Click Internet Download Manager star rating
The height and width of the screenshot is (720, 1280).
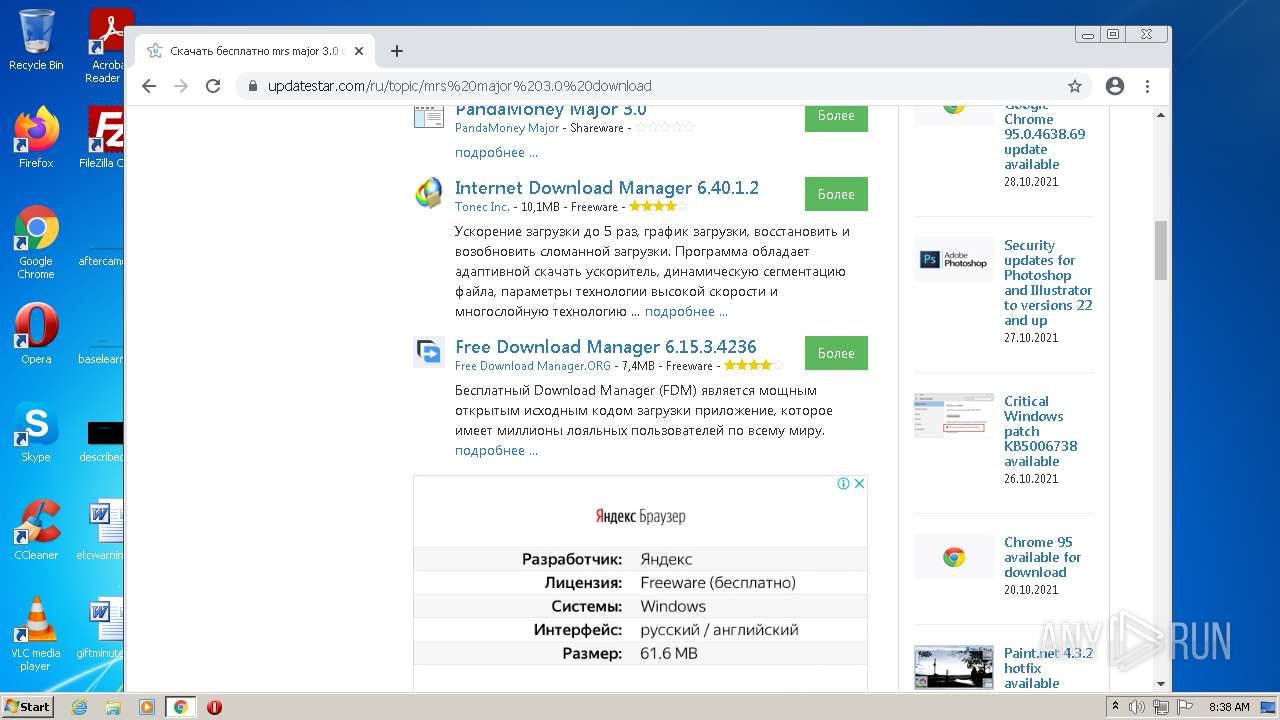pyautogui.click(x=658, y=206)
